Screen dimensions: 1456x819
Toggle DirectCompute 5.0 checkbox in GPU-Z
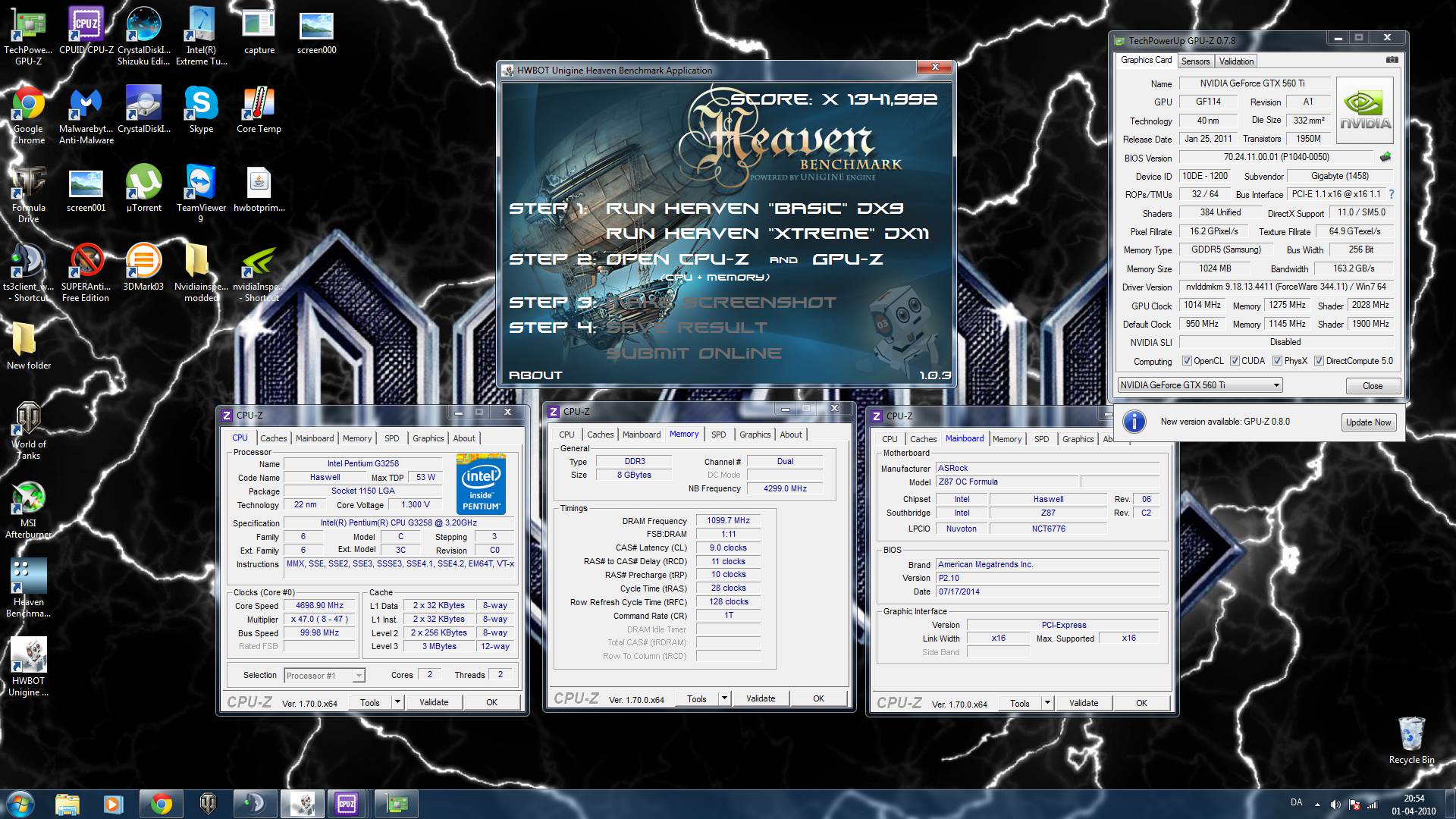[1319, 361]
